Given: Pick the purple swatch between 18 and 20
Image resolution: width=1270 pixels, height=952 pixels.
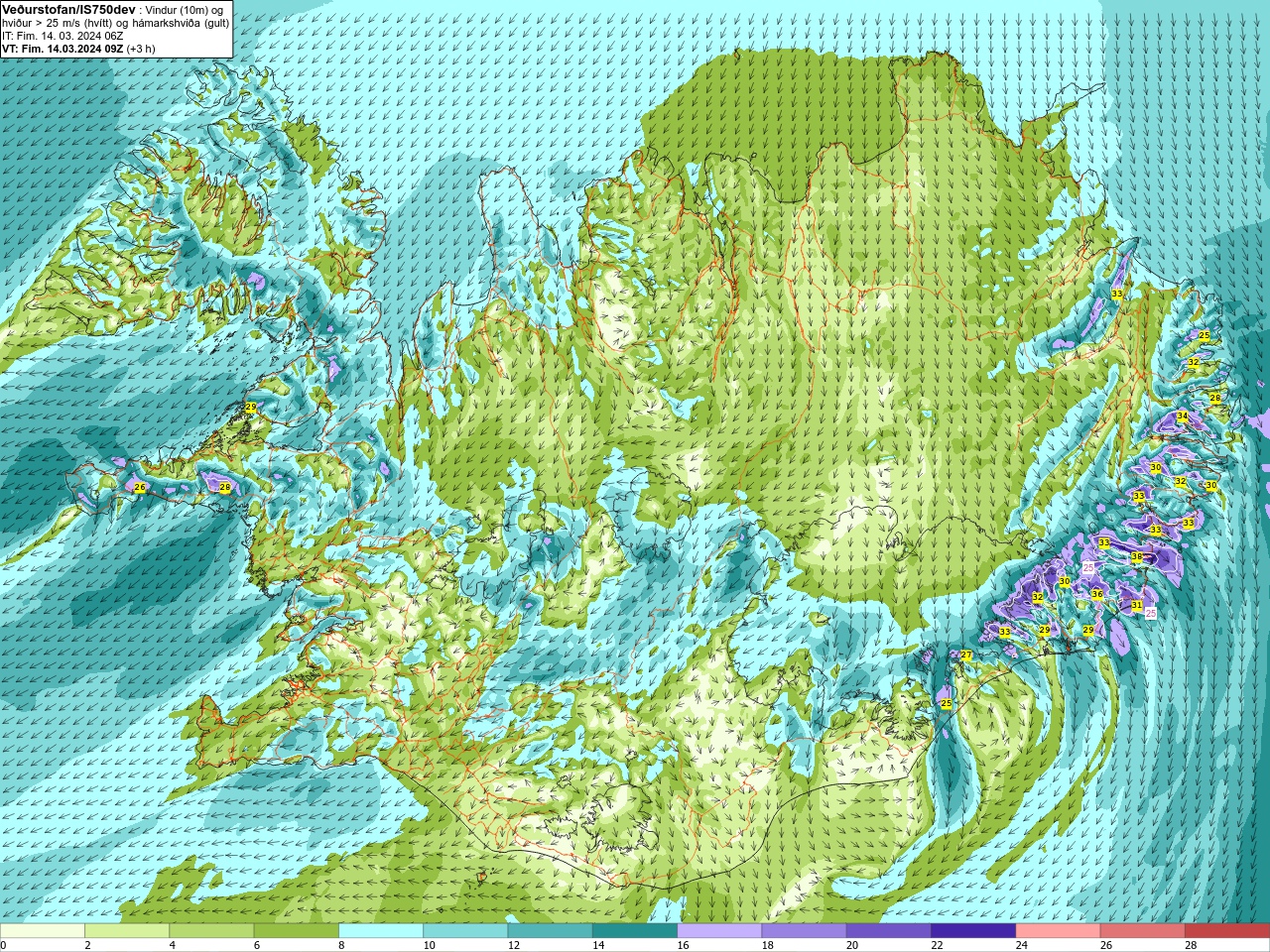Looking at the screenshot, I should 804,931.
